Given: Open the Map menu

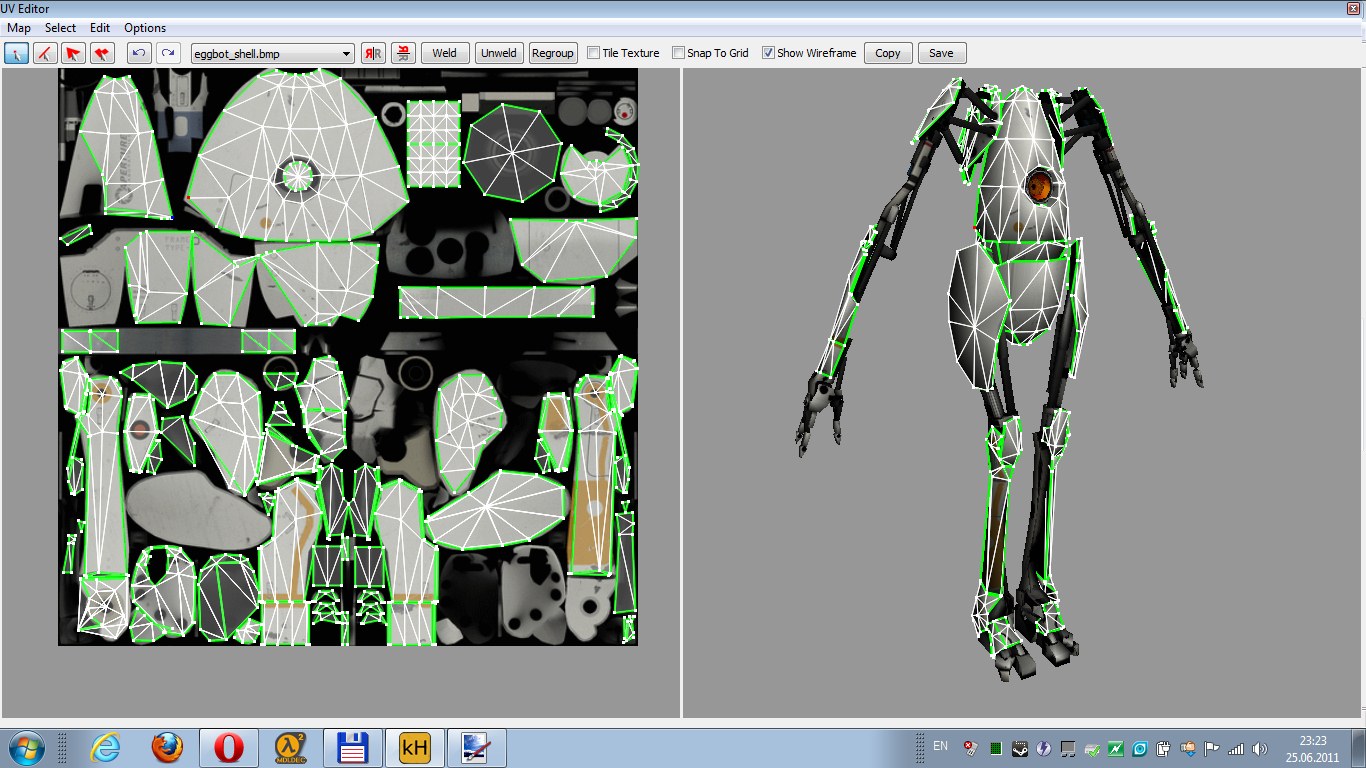Looking at the screenshot, I should tap(19, 28).
